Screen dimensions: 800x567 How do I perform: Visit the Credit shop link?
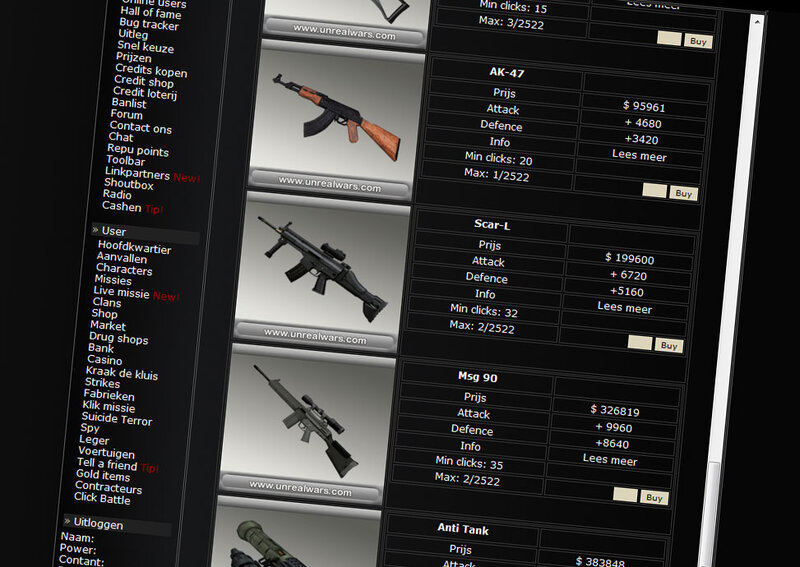click(x=143, y=81)
